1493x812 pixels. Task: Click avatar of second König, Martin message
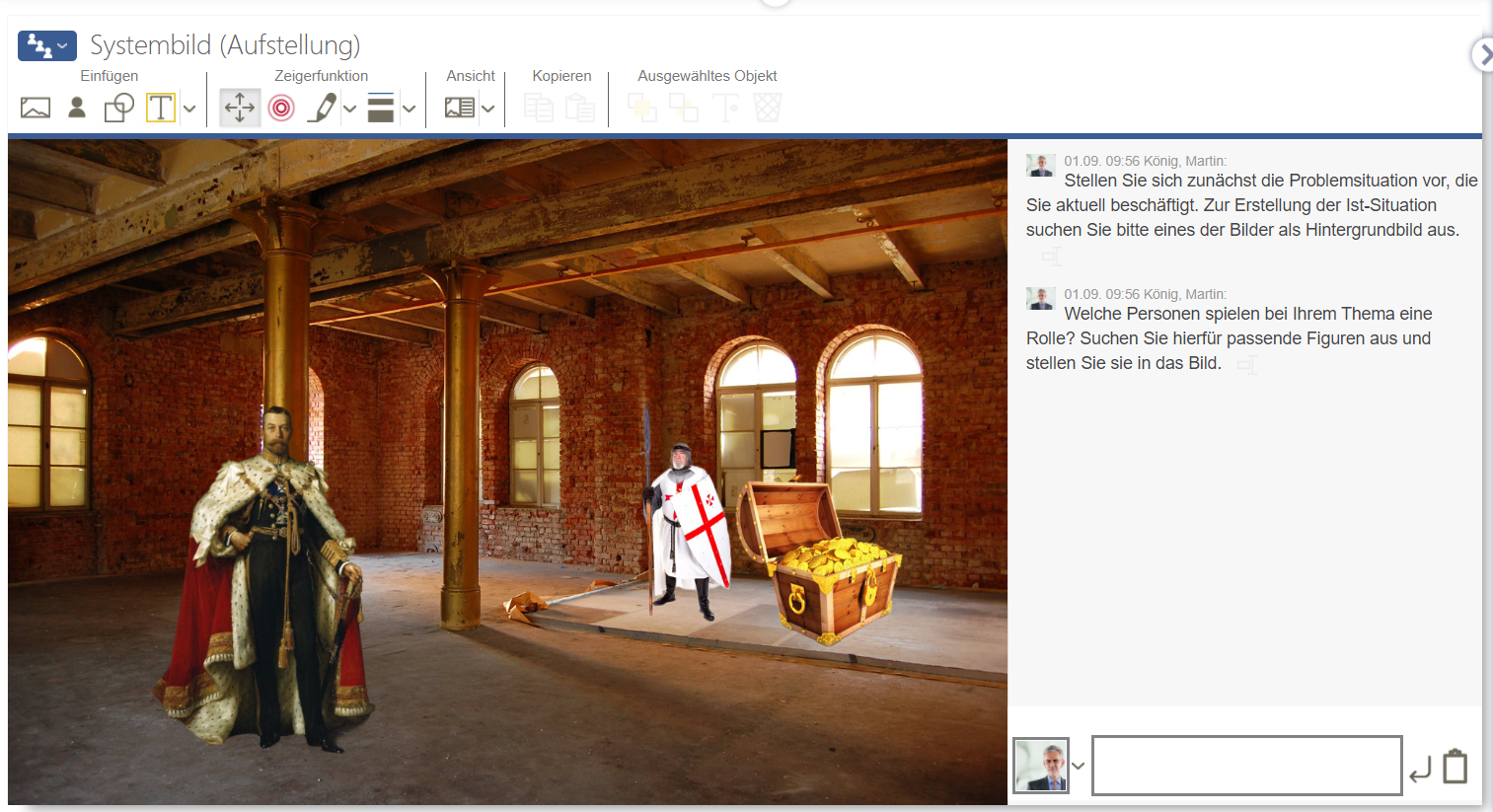[x=1040, y=298]
